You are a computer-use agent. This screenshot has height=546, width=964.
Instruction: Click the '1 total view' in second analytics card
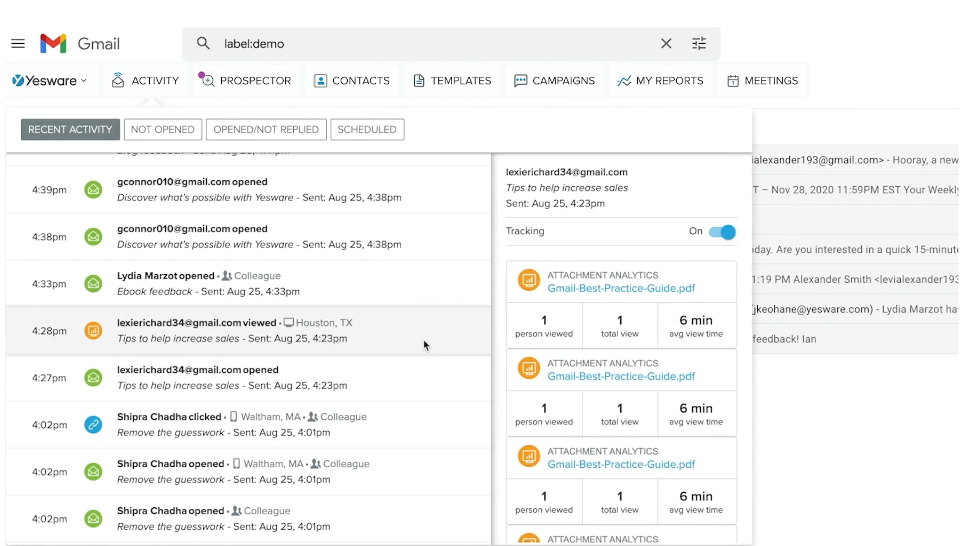click(620, 414)
